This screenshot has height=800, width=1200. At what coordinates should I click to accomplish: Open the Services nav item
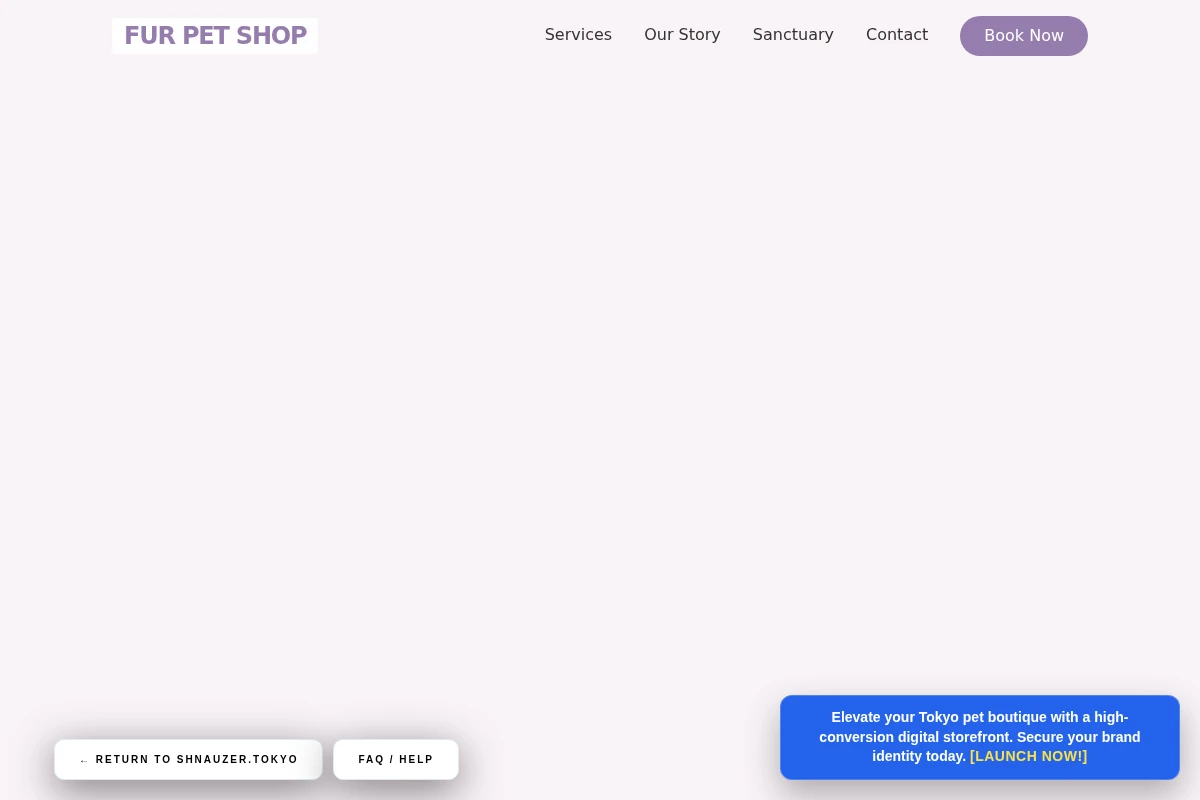578,35
